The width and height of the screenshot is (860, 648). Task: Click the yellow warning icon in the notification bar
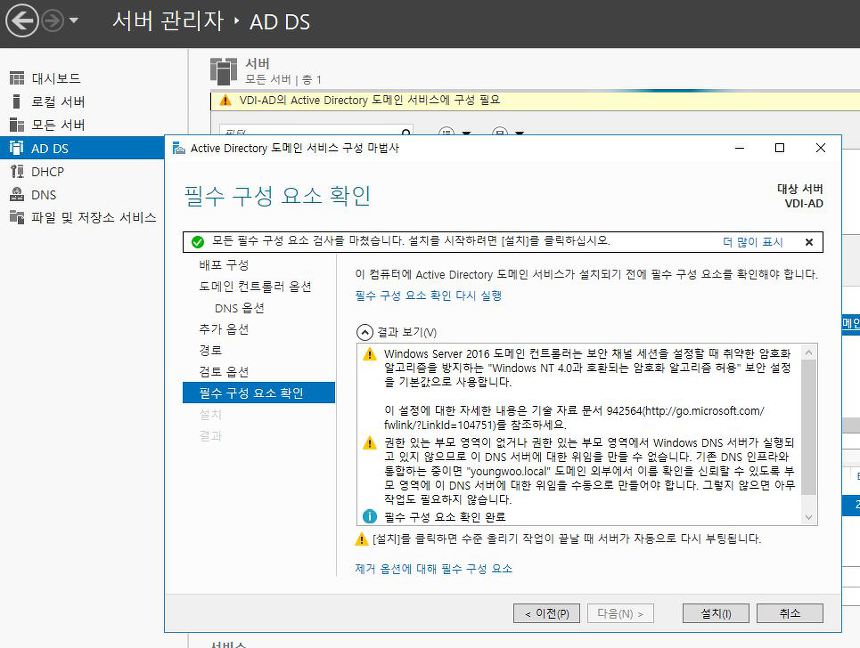pyautogui.click(x=225, y=100)
